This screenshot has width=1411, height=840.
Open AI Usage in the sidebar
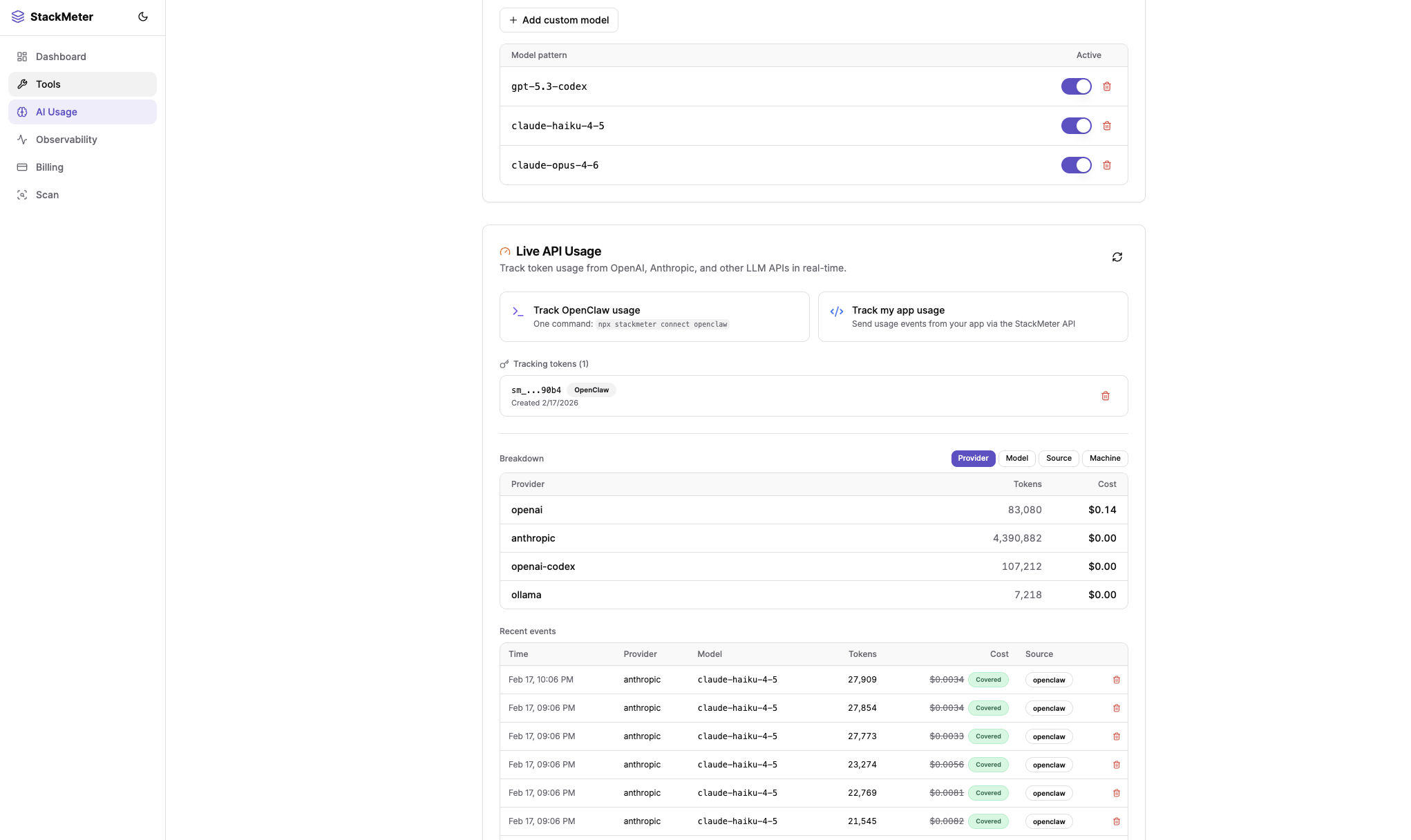(x=57, y=111)
